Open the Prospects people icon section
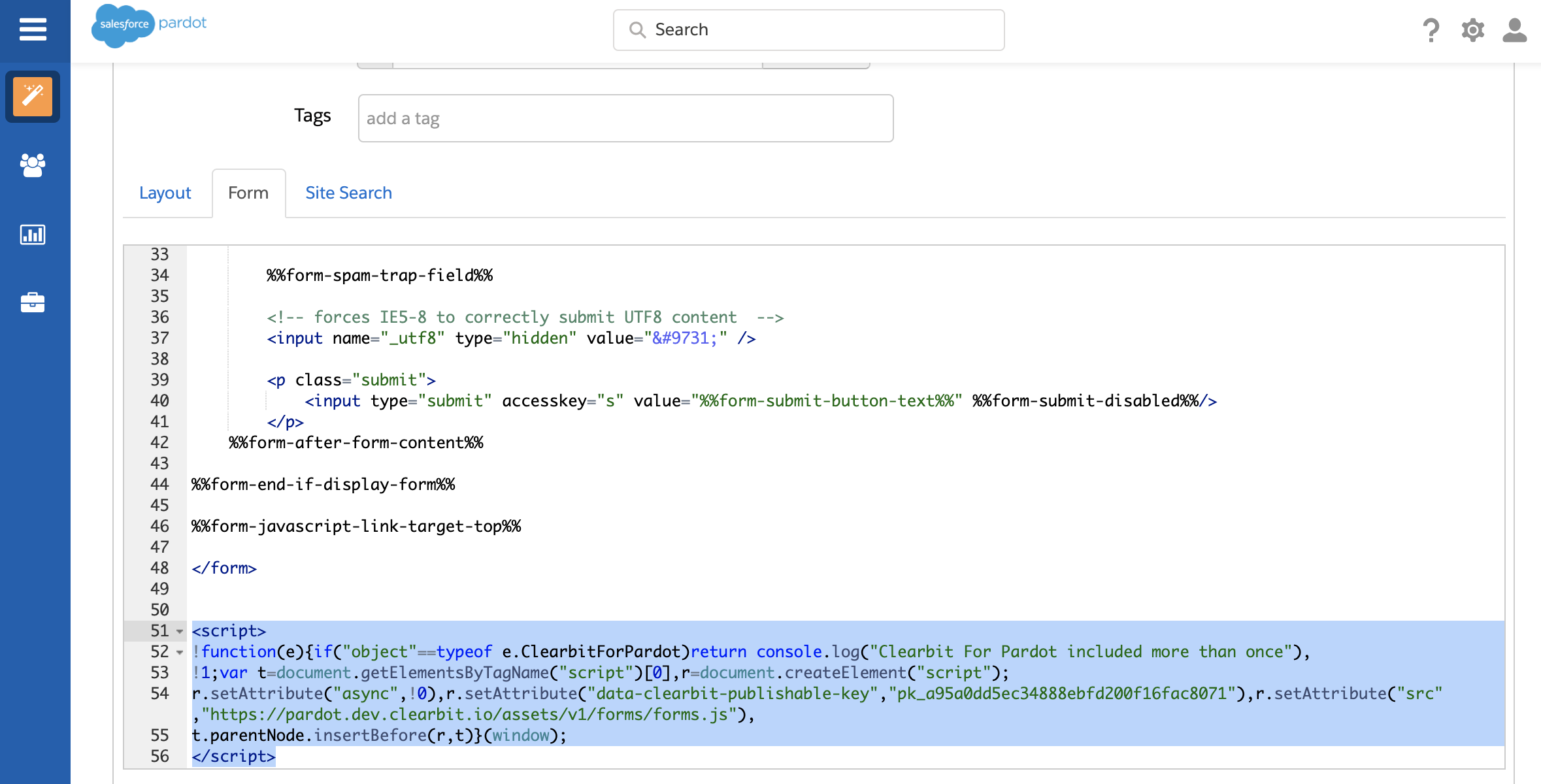Viewport: 1541px width, 784px height. click(33, 165)
